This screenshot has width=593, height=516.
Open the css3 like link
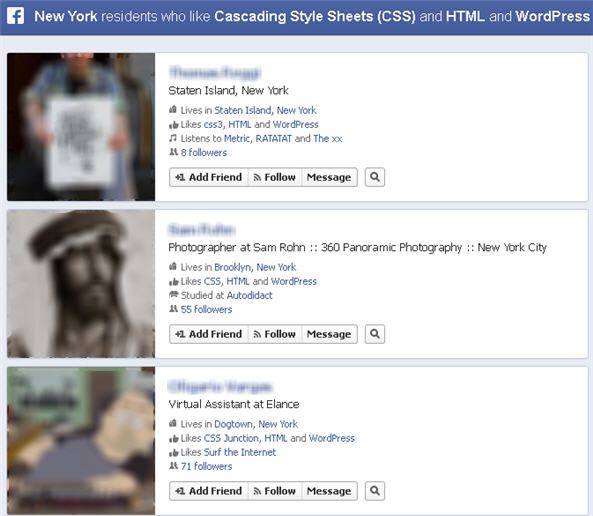point(213,124)
